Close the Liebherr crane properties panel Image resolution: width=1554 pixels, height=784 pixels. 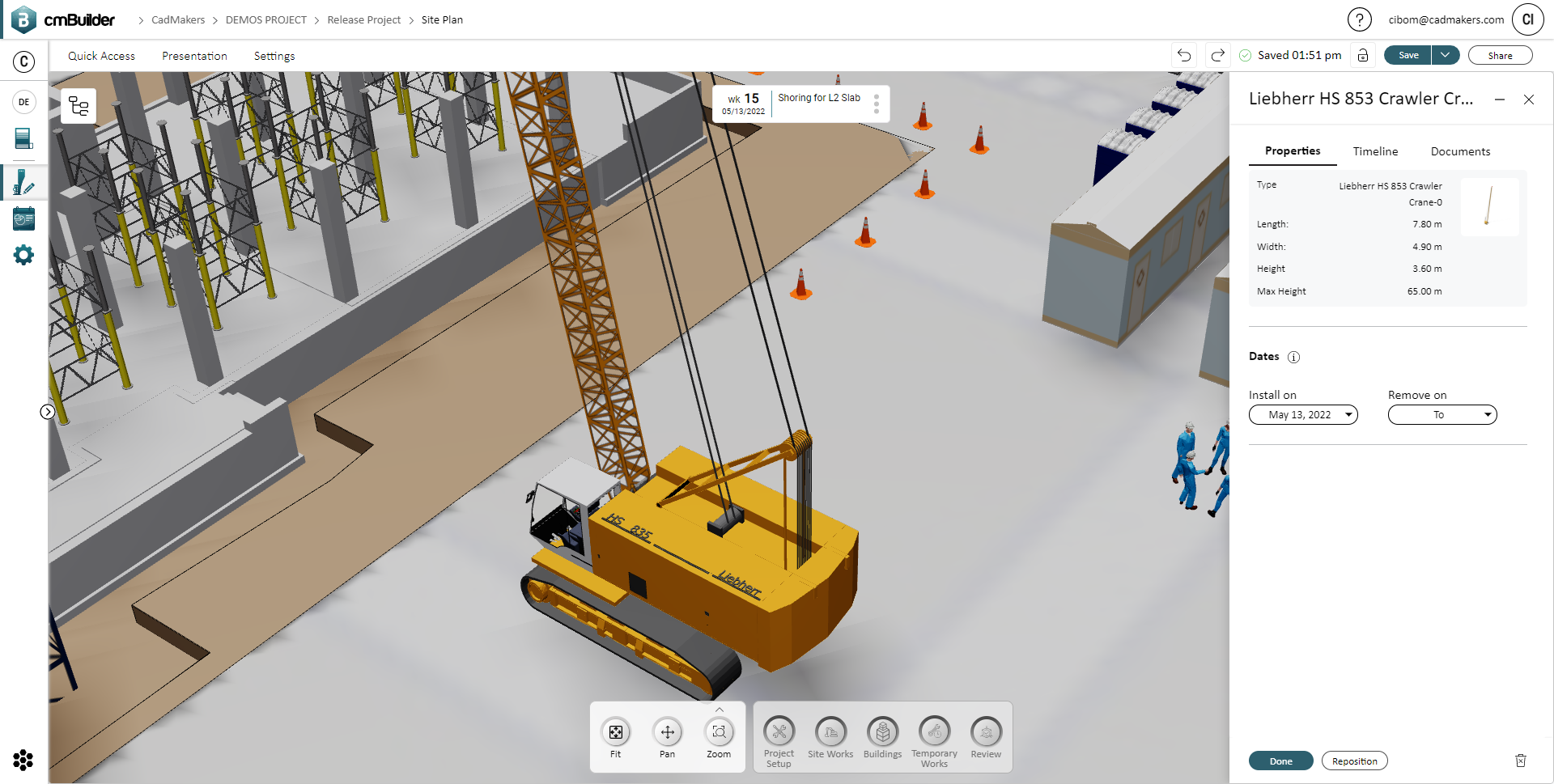[1529, 100]
